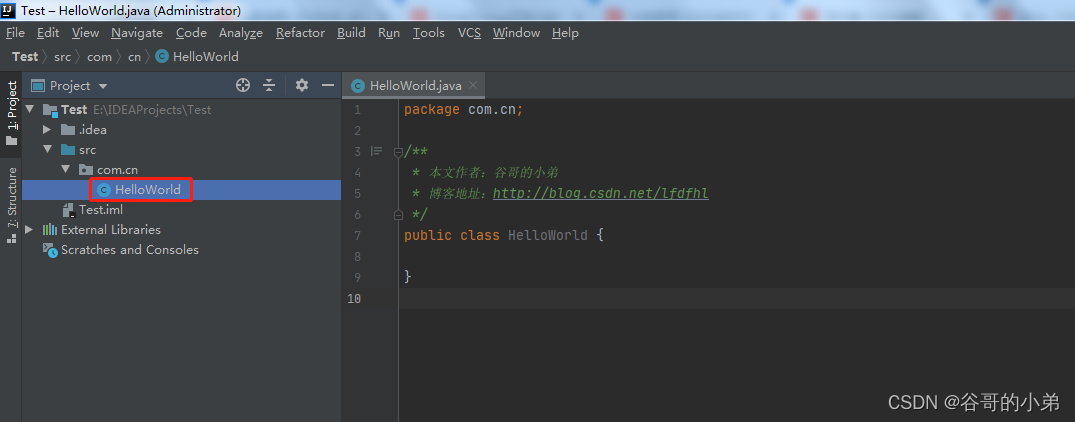Viewport: 1075px width, 422px height.
Task: Click on public class HelloWorld declaration
Action: pos(503,235)
